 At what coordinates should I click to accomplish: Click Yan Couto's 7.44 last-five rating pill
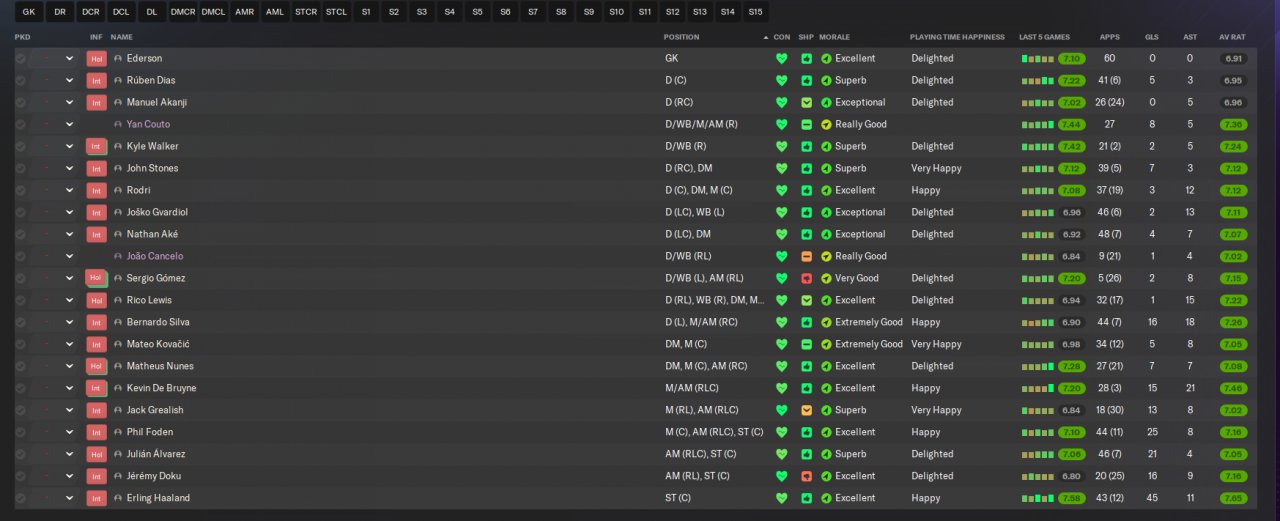pos(1072,124)
